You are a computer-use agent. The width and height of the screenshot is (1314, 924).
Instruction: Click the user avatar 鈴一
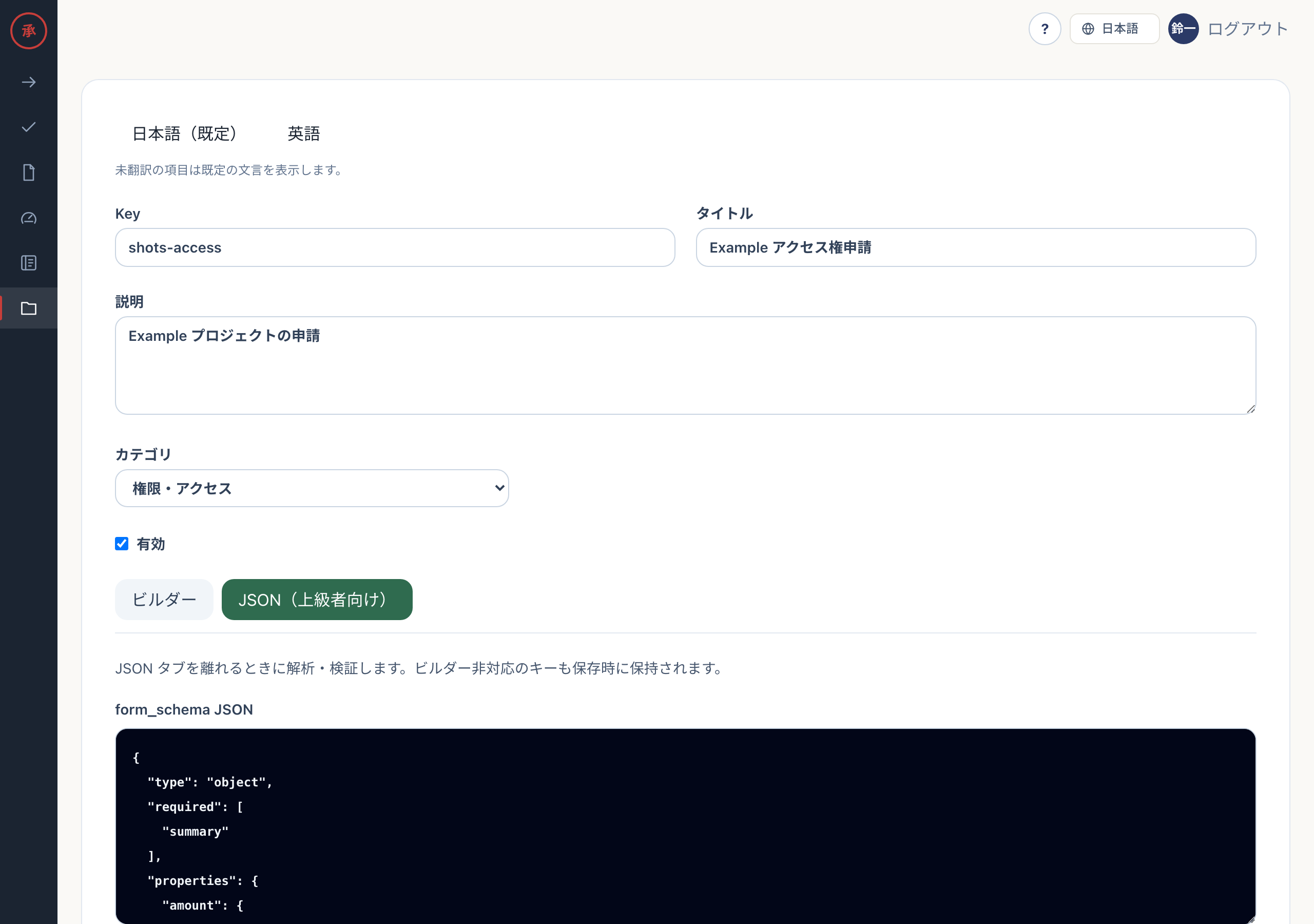click(1183, 29)
